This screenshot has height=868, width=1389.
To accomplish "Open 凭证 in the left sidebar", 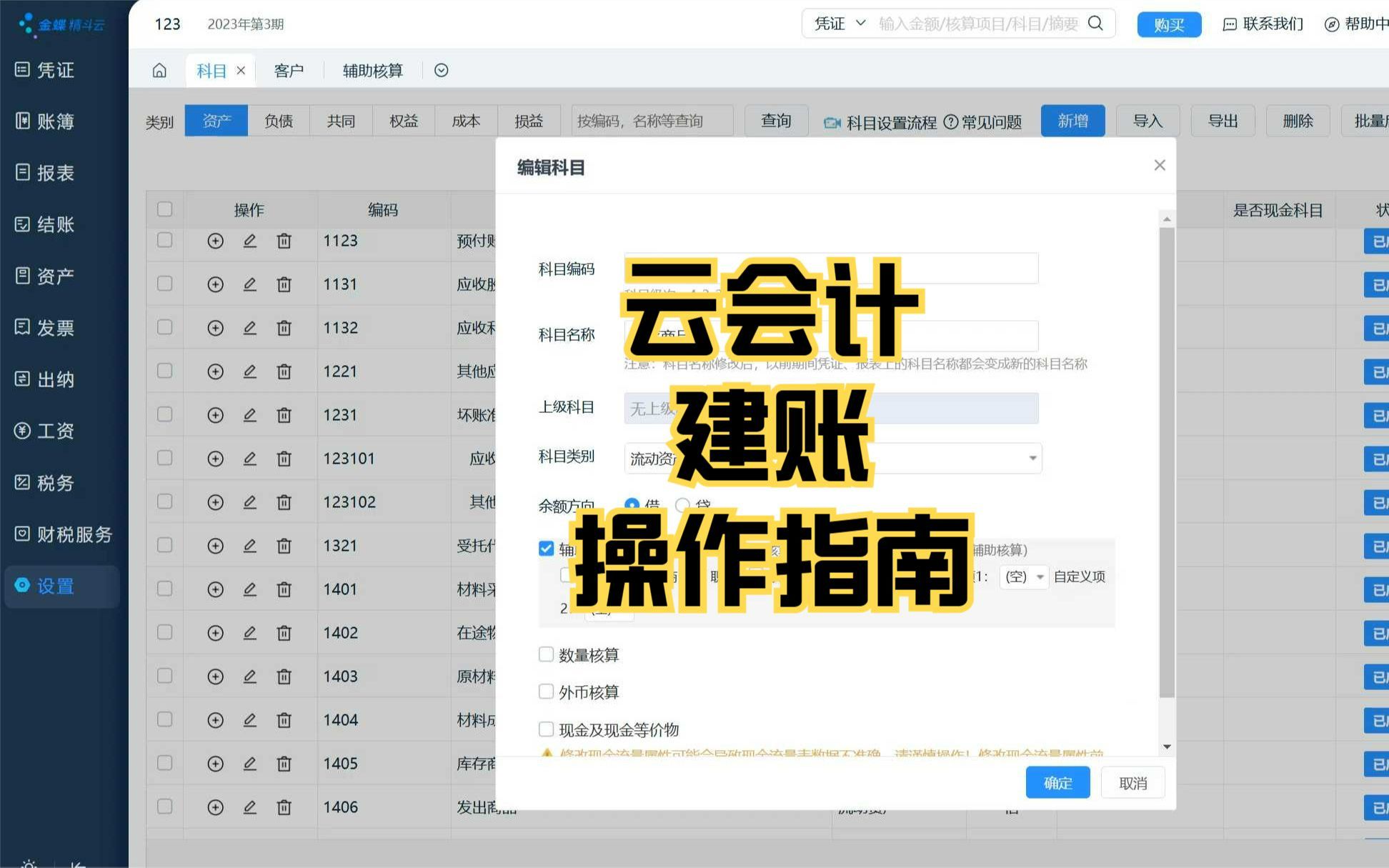I will pos(45,70).
